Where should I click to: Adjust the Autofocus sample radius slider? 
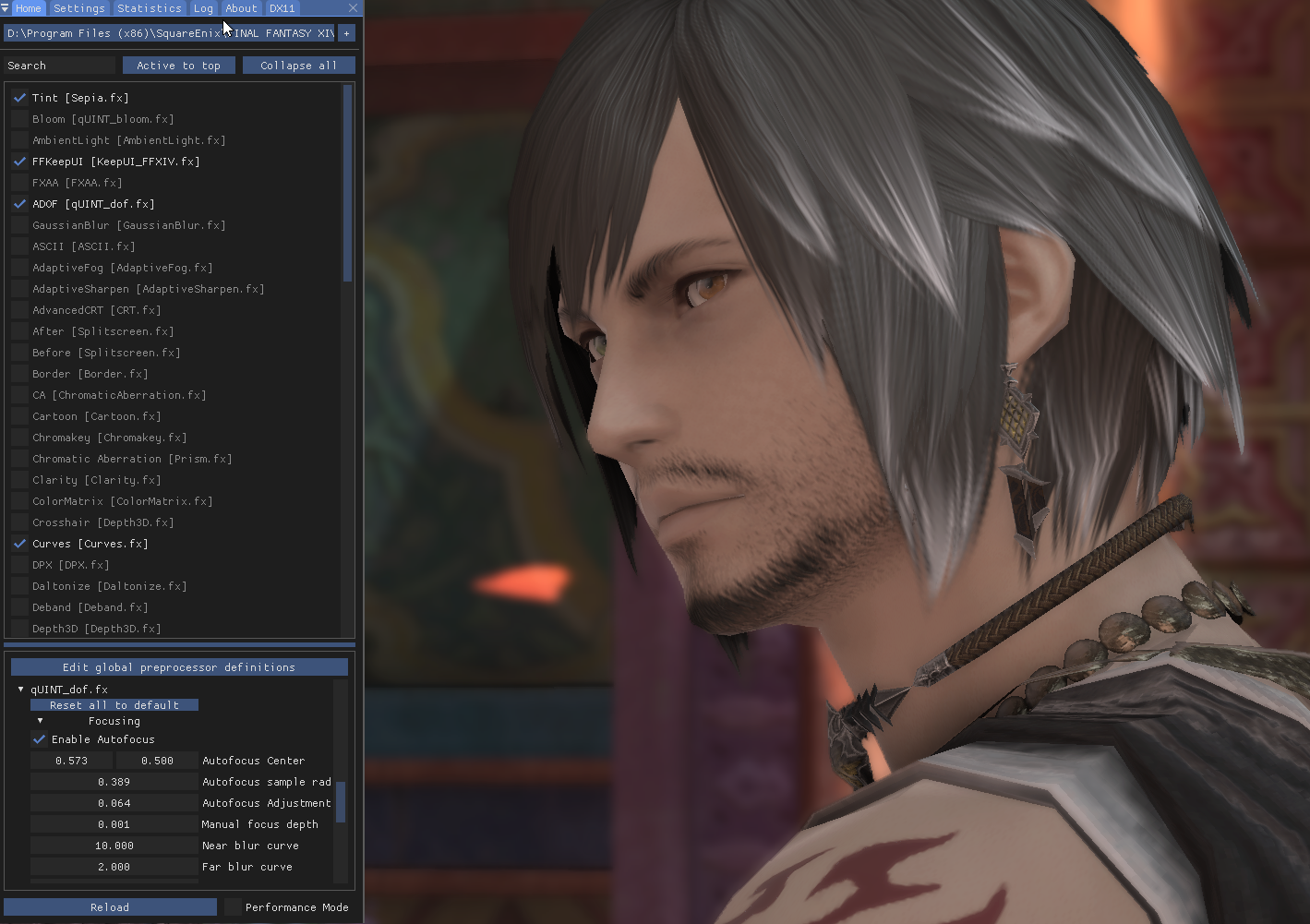(114, 782)
